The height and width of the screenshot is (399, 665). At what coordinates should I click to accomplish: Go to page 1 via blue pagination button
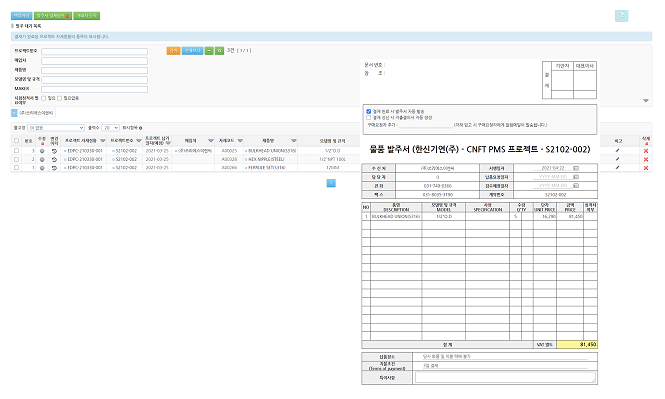tap(331, 183)
